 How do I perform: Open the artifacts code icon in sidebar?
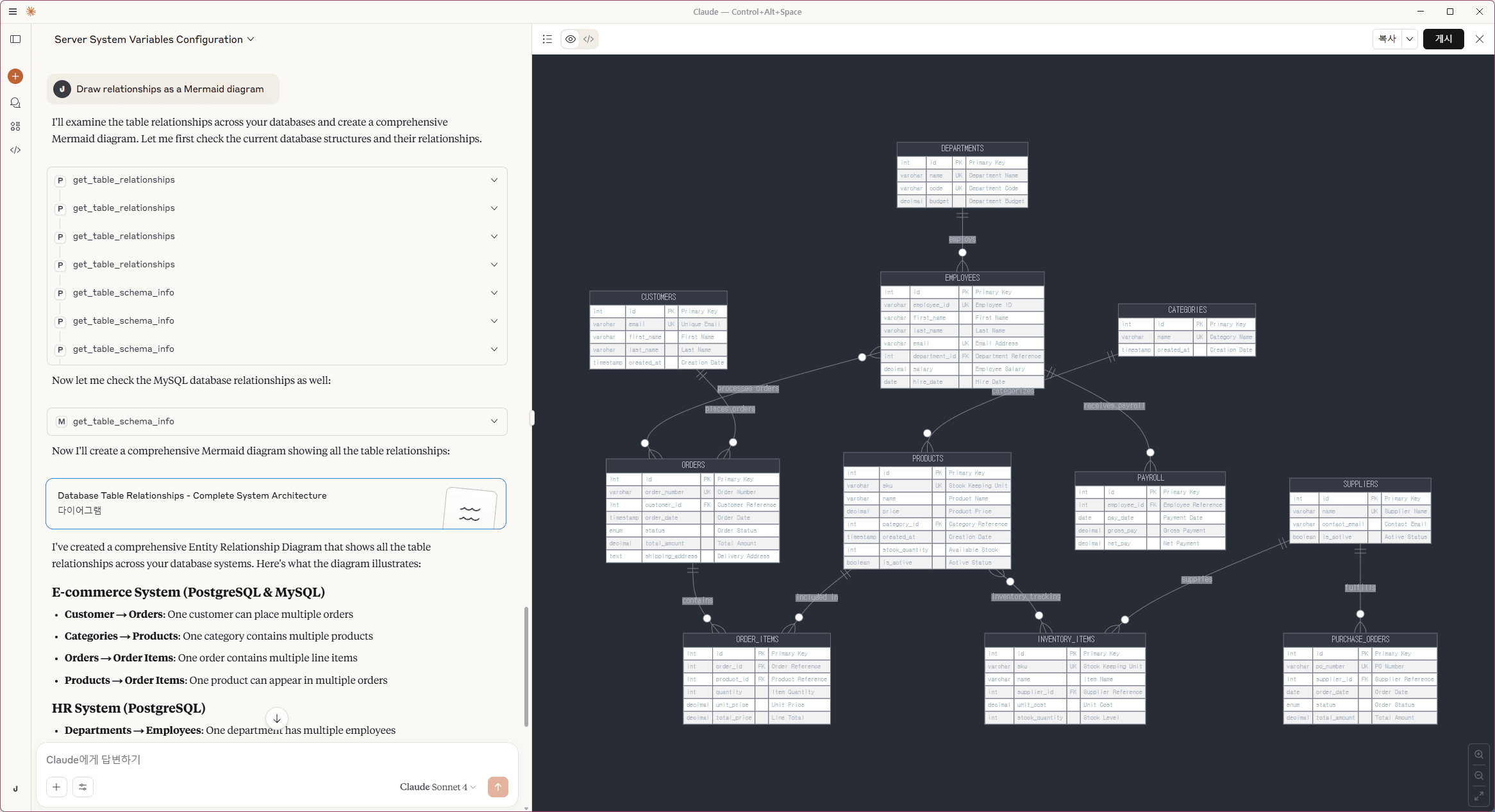15,150
